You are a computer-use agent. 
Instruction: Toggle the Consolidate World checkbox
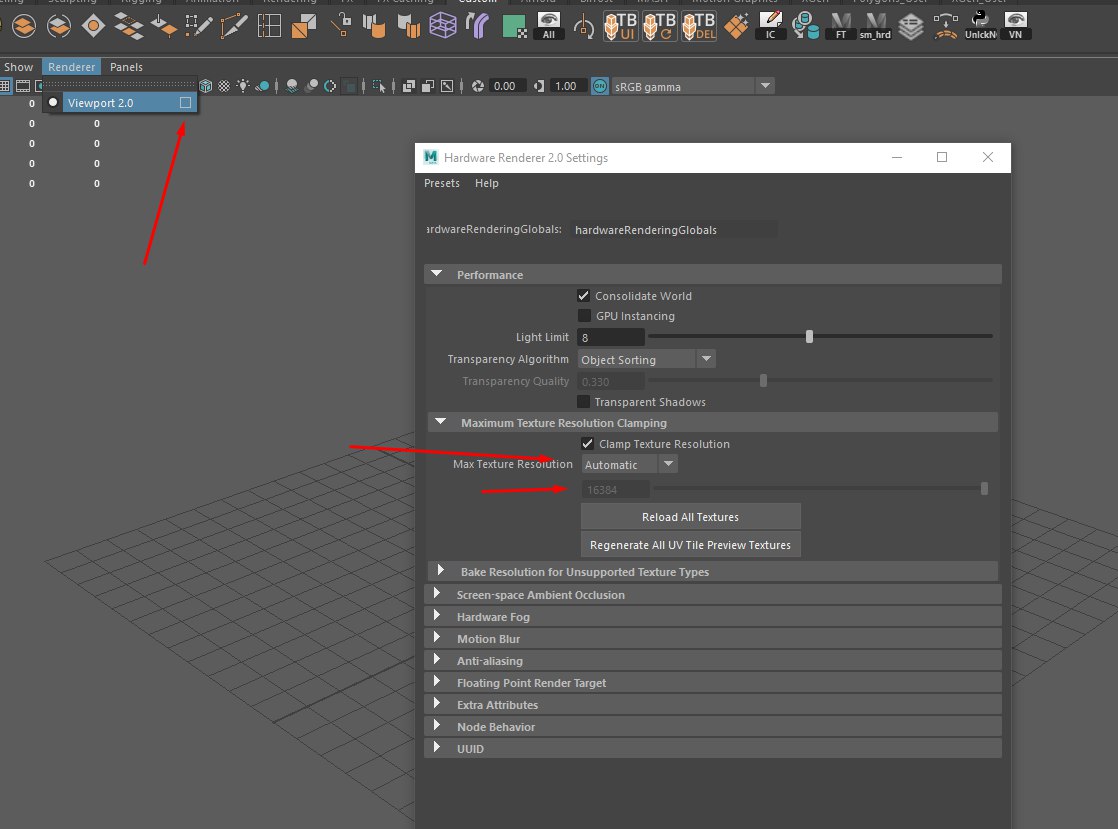[583, 296]
